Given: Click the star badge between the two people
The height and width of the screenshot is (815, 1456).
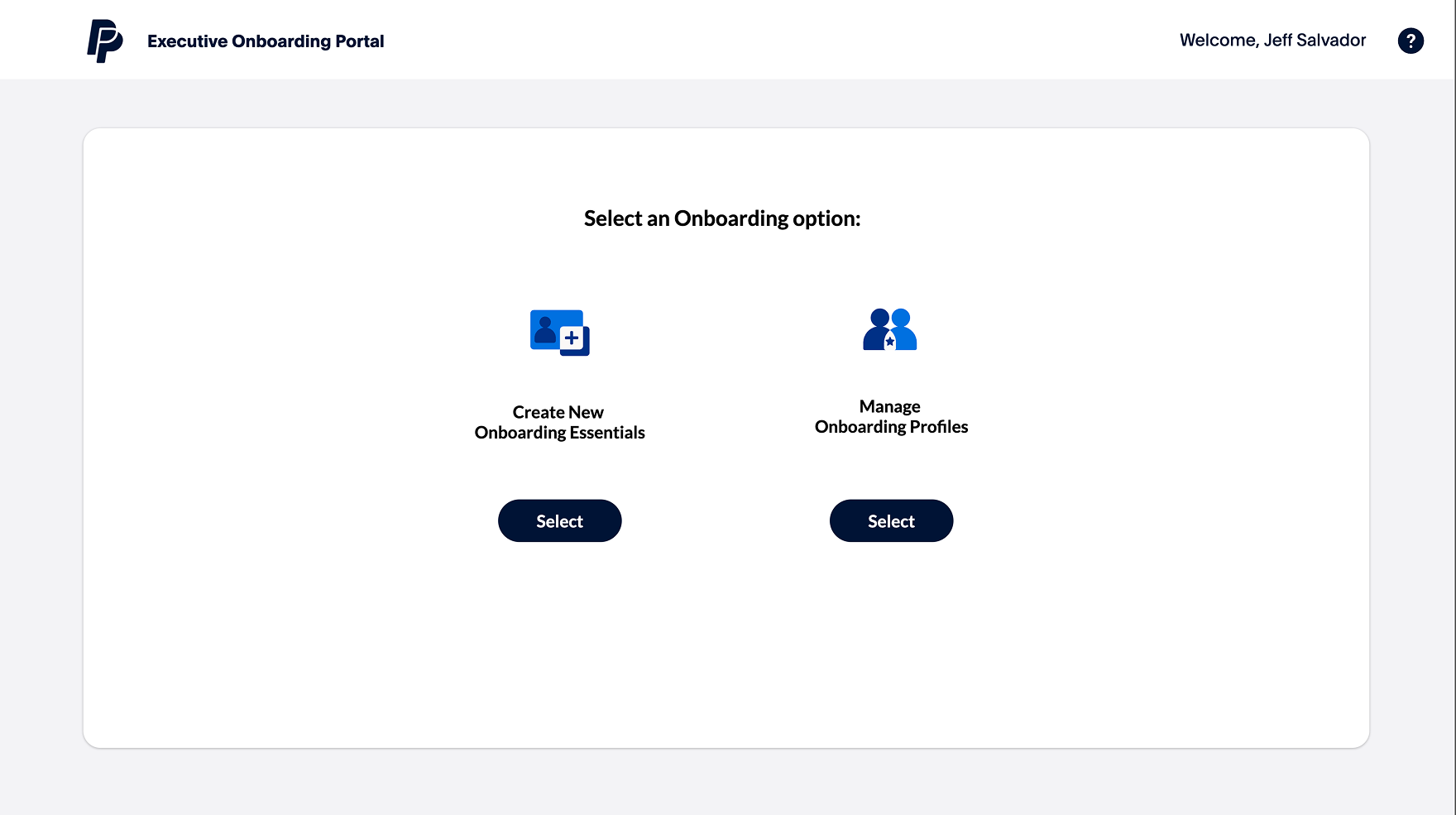Looking at the screenshot, I should pyautogui.click(x=890, y=341).
